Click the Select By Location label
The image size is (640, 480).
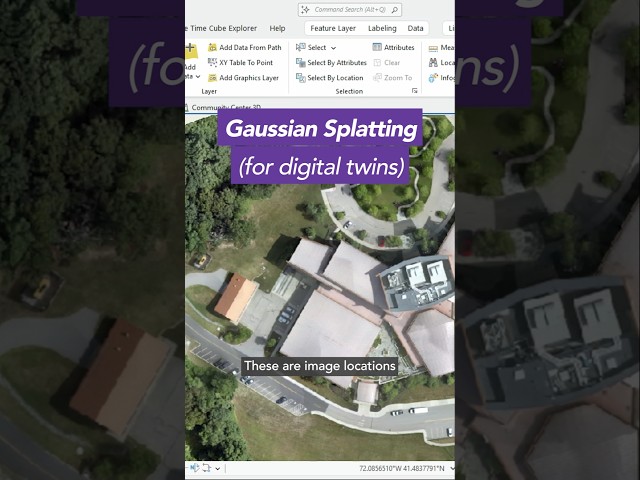tap(335, 78)
